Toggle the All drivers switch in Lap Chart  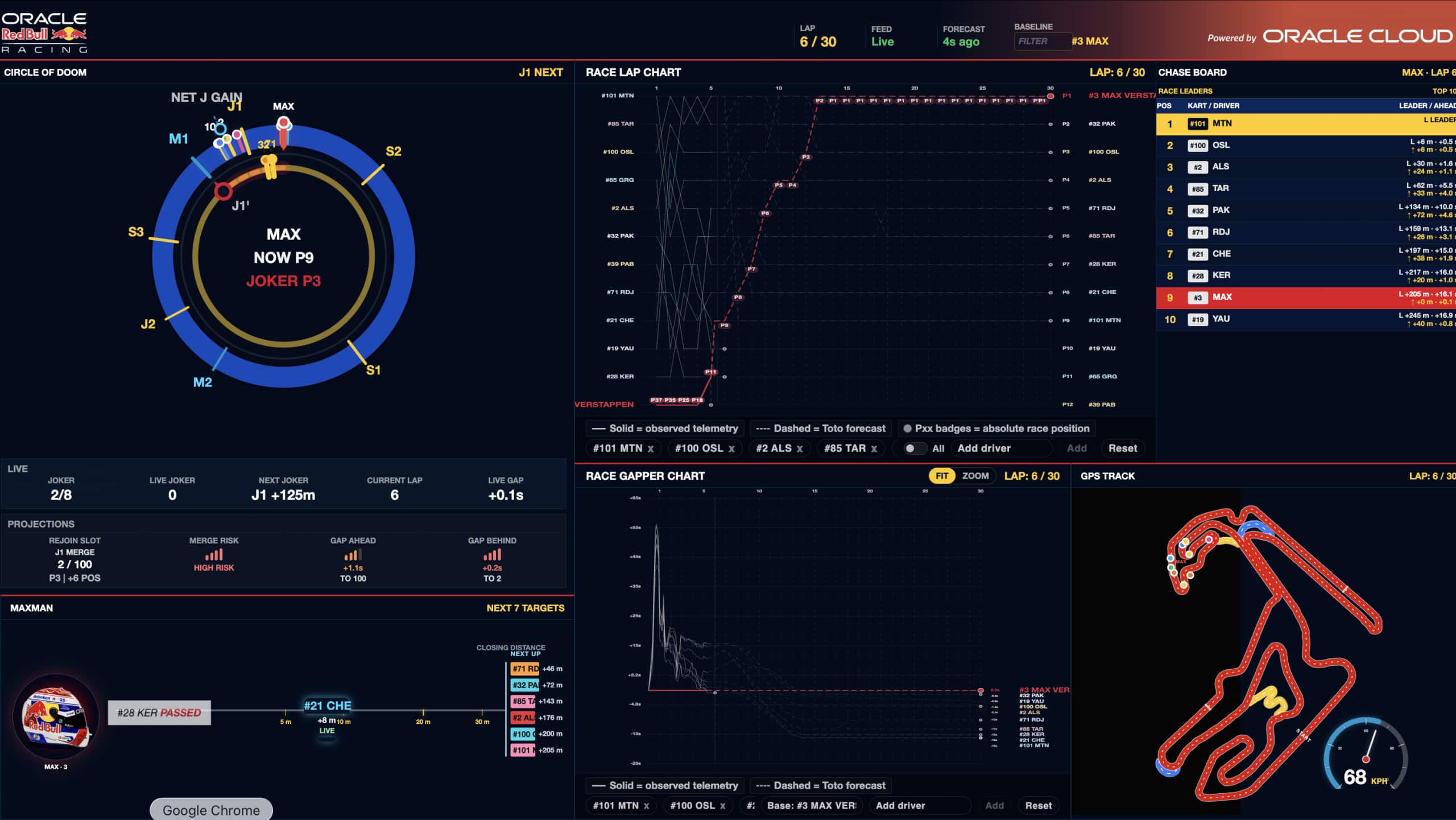click(x=915, y=448)
